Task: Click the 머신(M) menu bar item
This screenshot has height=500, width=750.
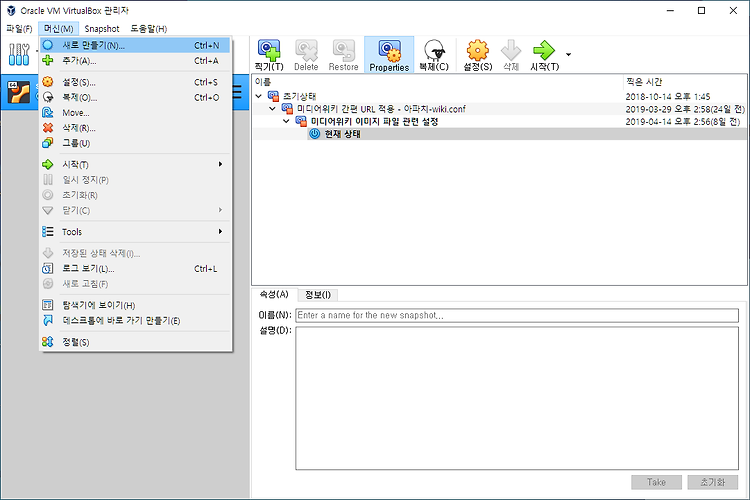Action: click(x=58, y=29)
